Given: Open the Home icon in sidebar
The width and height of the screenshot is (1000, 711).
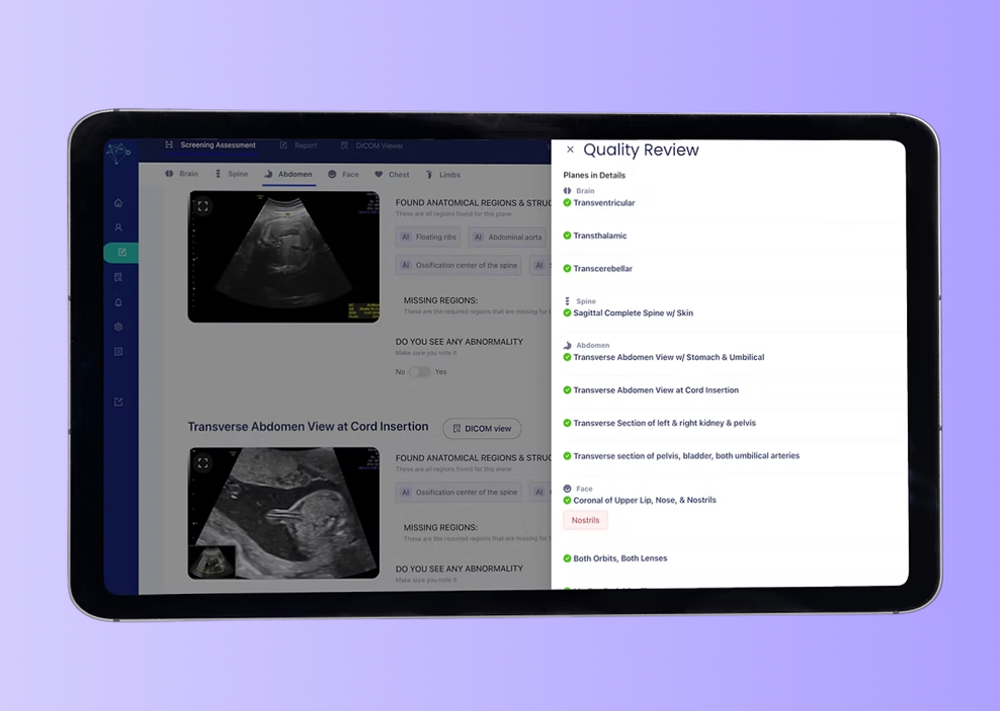Looking at the screenshot, I should (118, 203).
